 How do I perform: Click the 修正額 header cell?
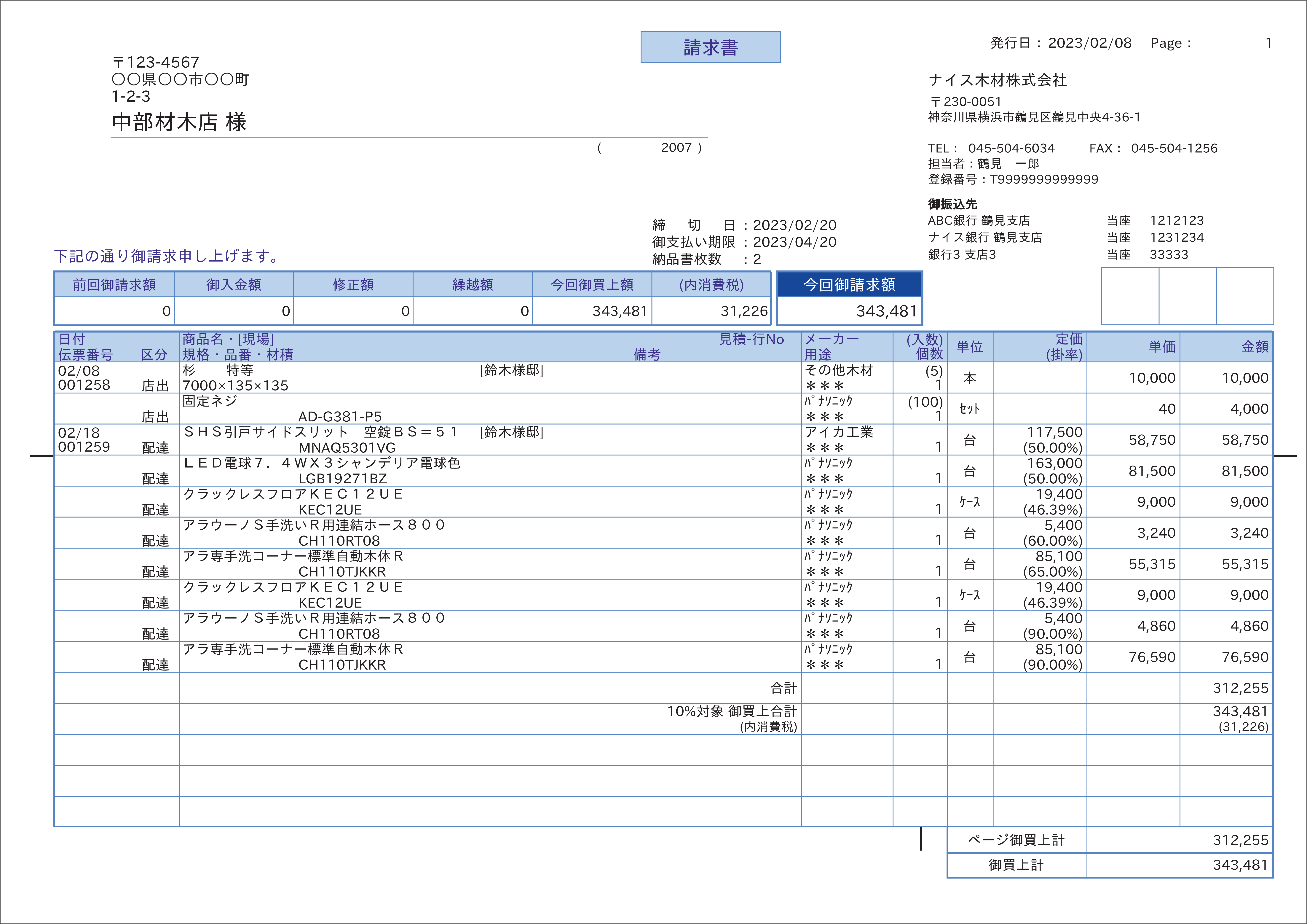pos(354,285)
